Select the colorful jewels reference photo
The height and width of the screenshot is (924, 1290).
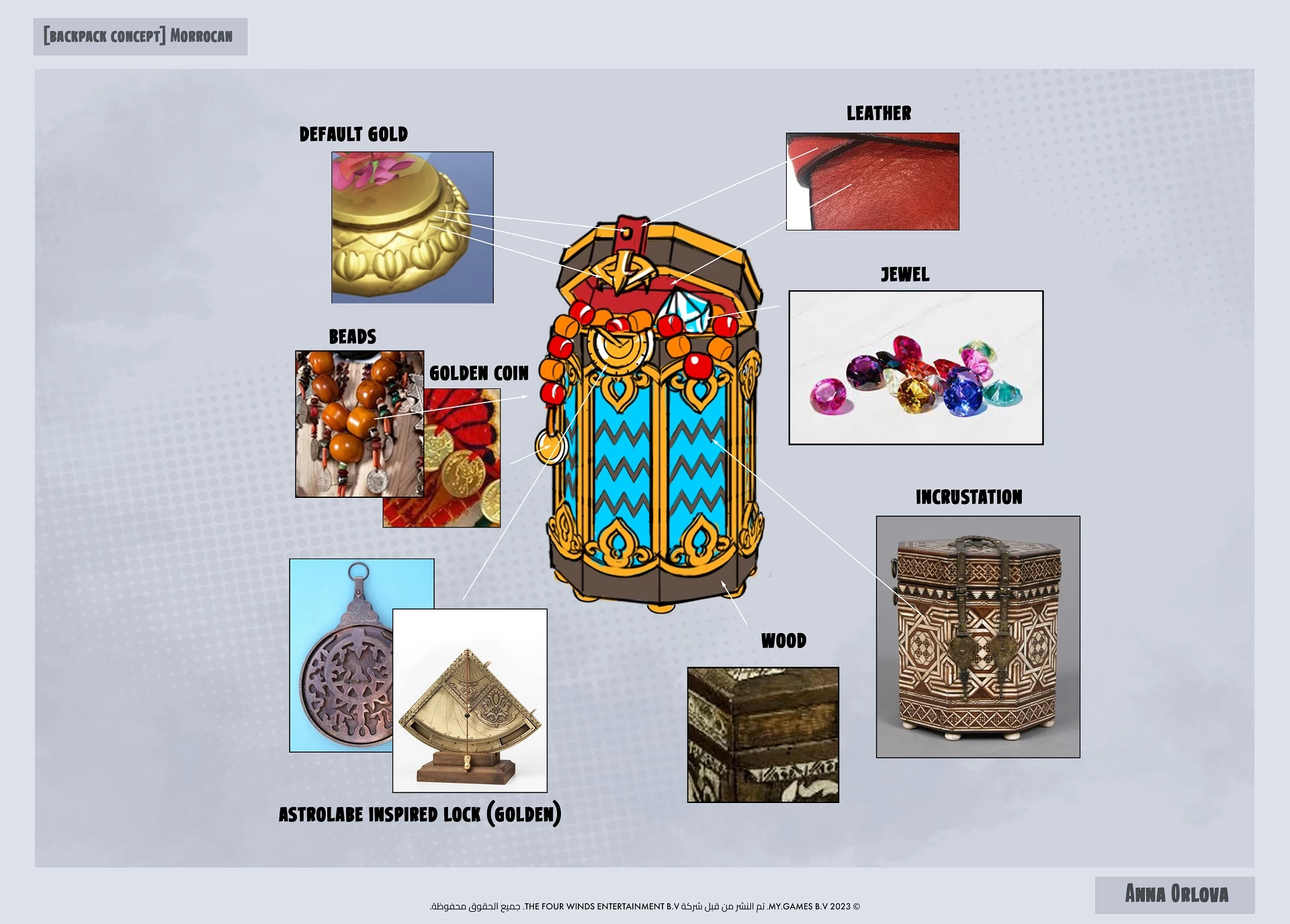click(x=915, y=368)
